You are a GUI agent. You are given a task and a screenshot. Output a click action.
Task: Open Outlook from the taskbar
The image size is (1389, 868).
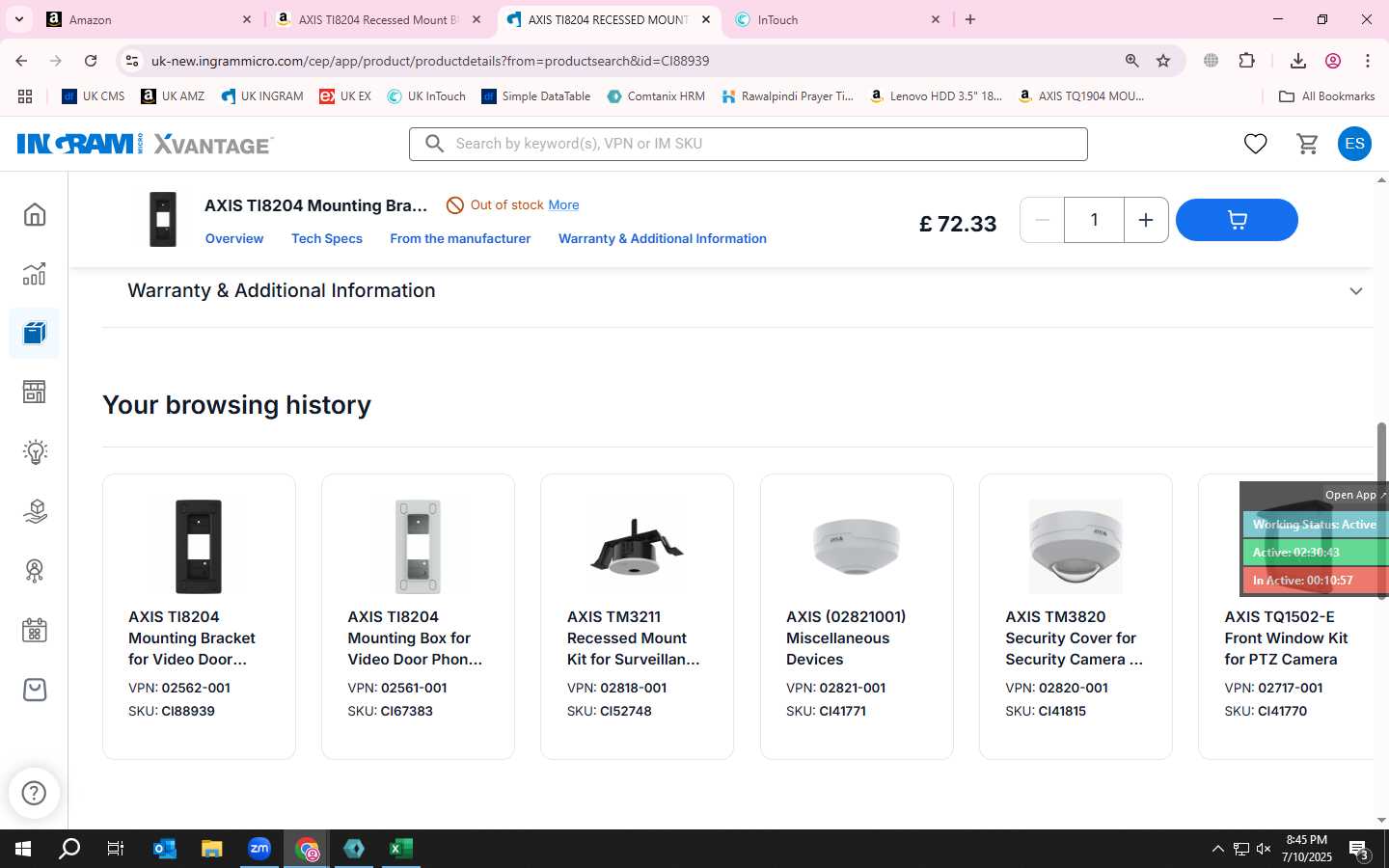pyautogui.click(x=165, y=849)
